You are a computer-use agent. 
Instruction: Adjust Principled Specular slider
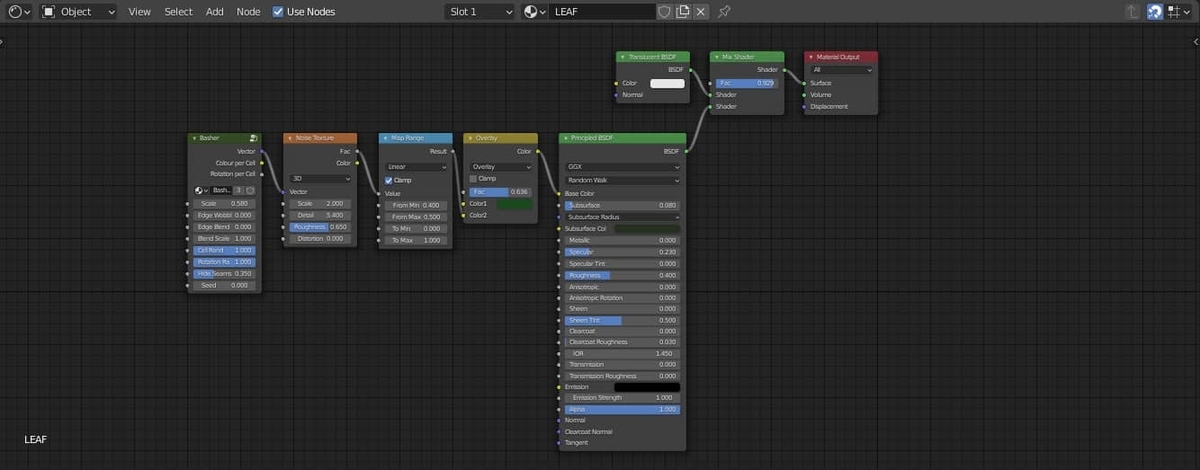(622, 252)
